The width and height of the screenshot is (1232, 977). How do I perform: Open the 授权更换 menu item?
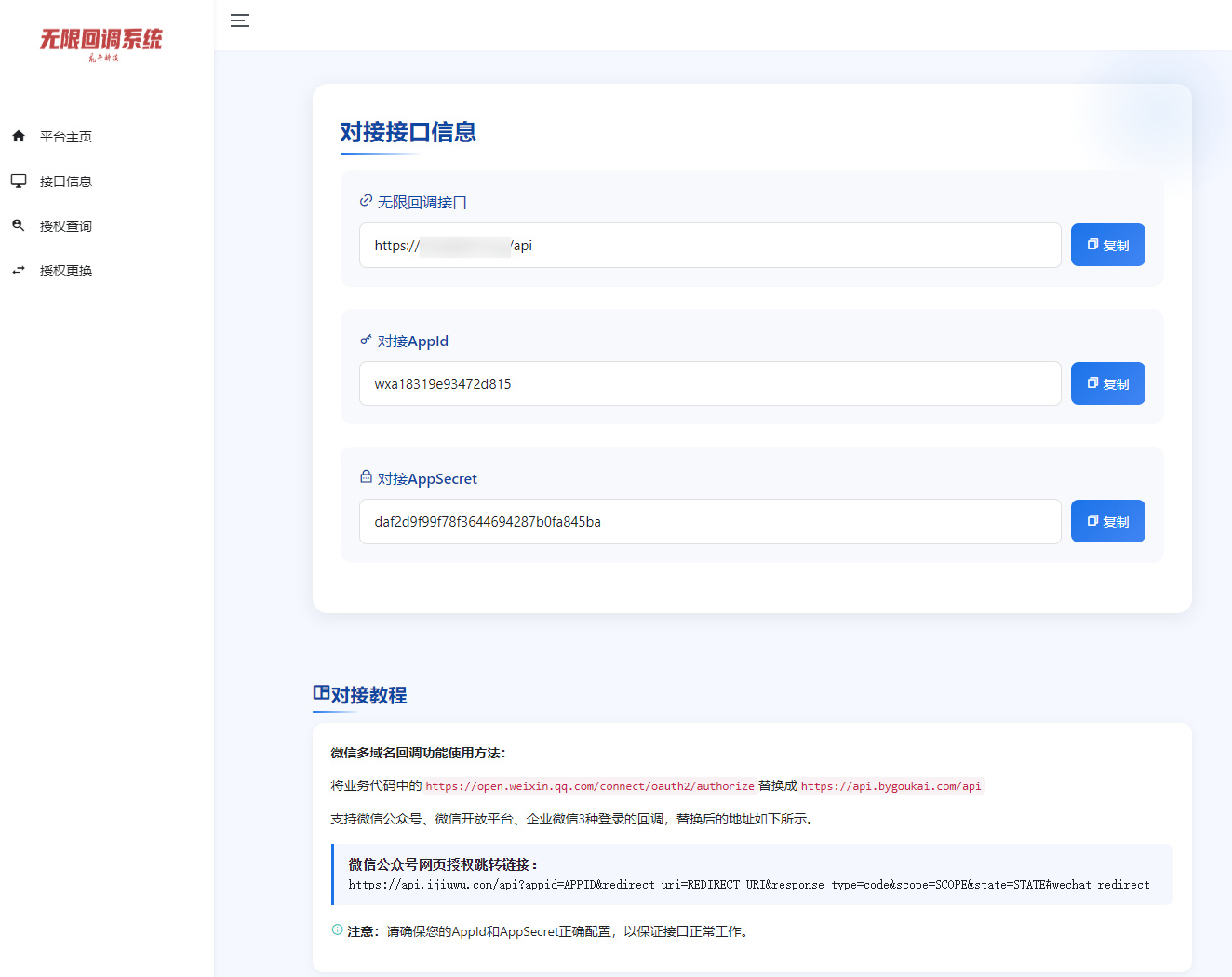click(107, 270)
